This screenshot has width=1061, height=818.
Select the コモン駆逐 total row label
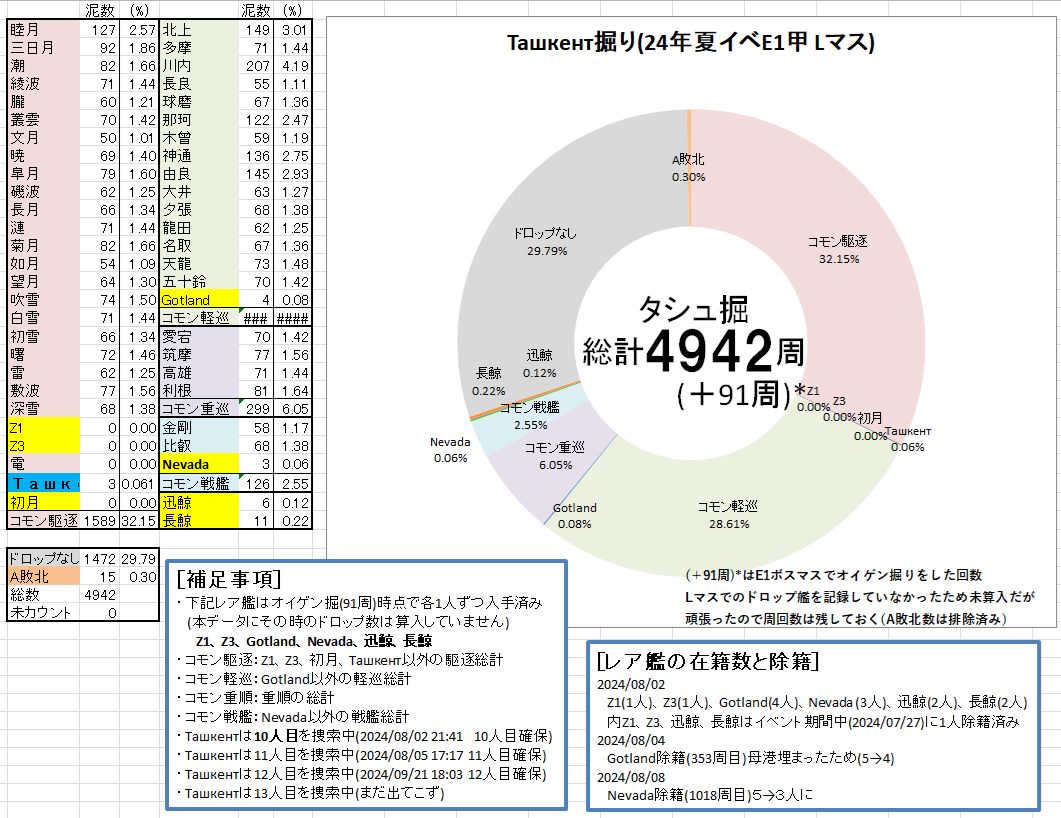tap(43, 520)
